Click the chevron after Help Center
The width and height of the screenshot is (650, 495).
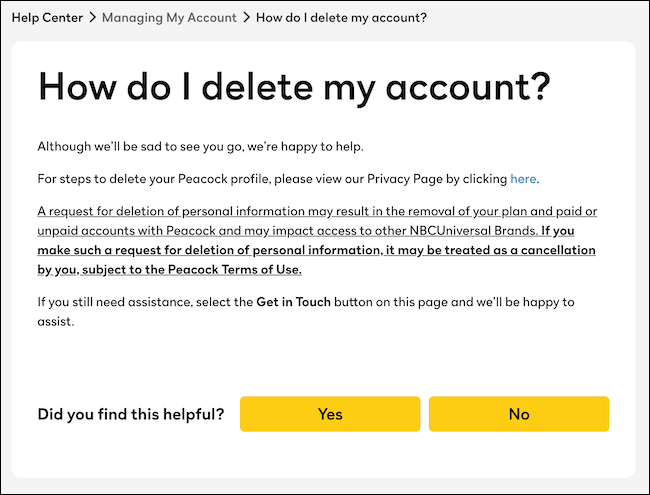click(x=93, y=17)
